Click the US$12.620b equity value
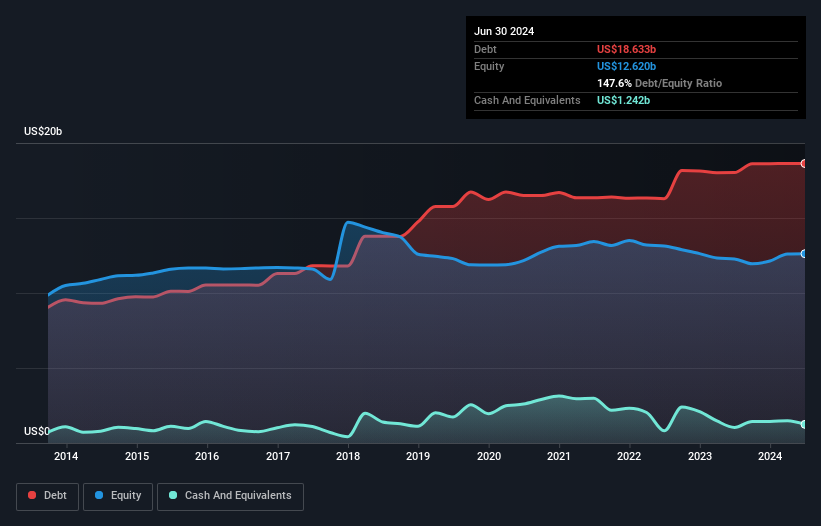The image size is (821, 526). (x=626, y=66)
